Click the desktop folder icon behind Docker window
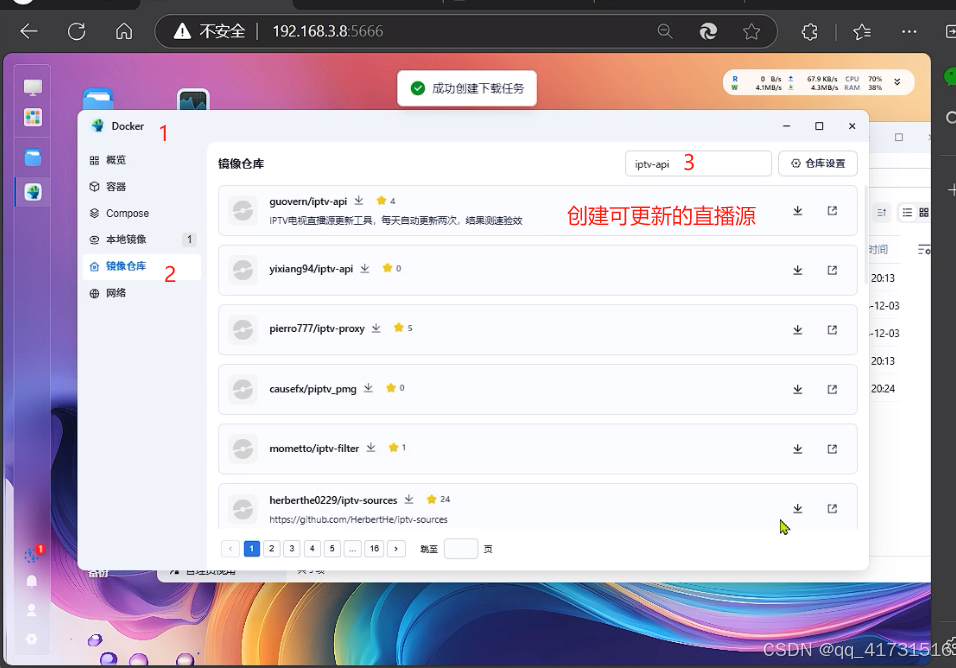 98,99
